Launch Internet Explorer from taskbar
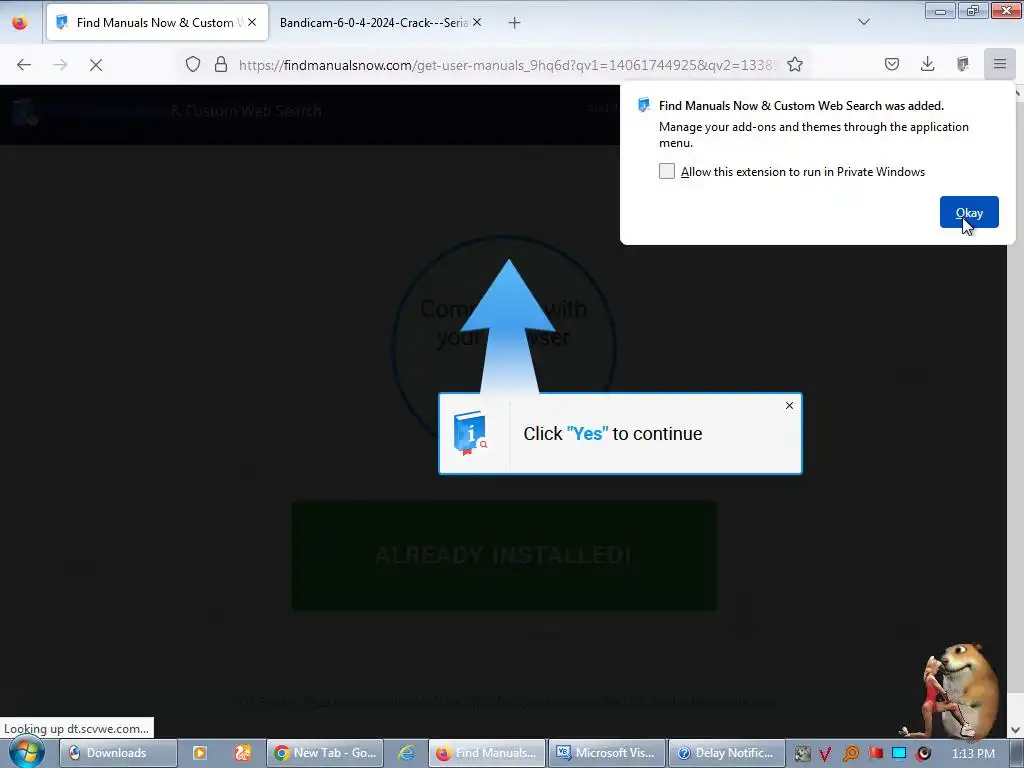Viewport: 1024px width, 768px height. 406,753
